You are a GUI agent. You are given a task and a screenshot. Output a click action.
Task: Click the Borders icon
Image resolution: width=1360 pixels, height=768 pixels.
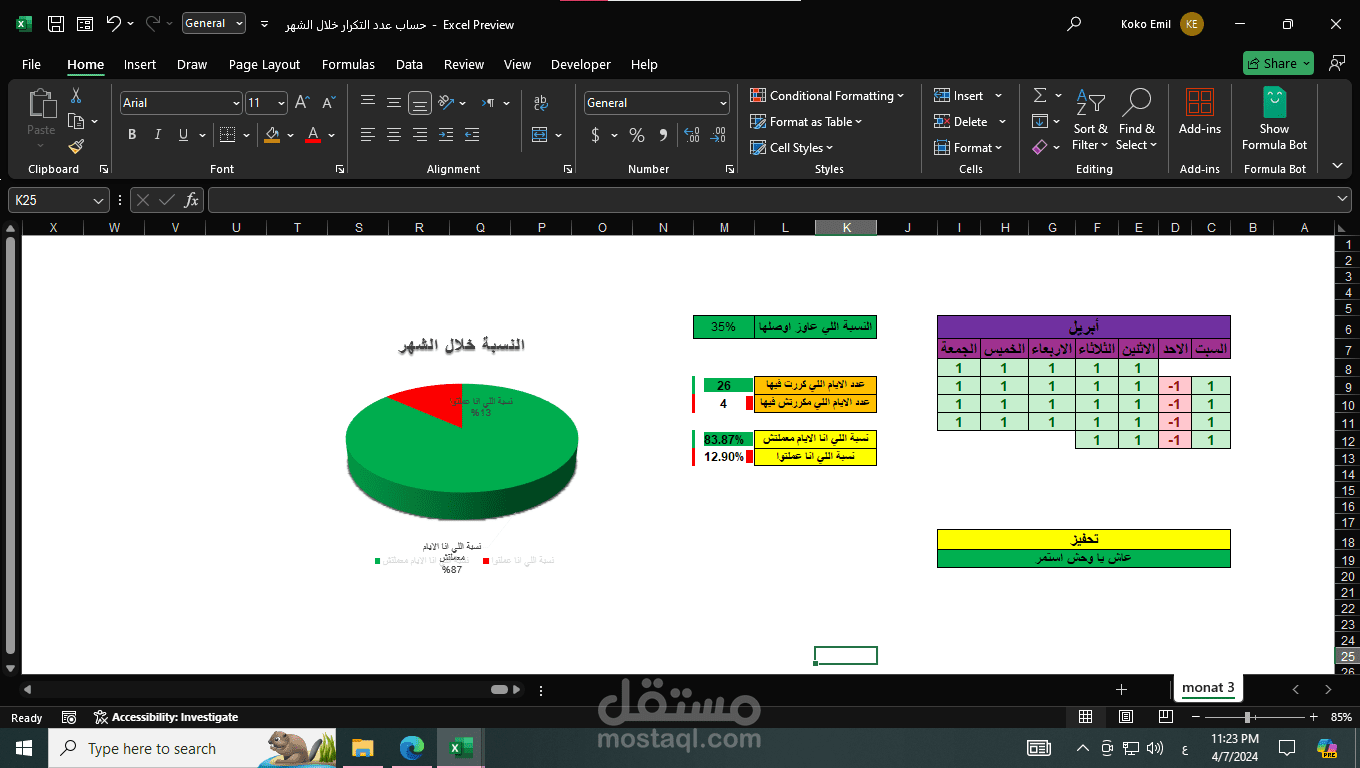227,135
